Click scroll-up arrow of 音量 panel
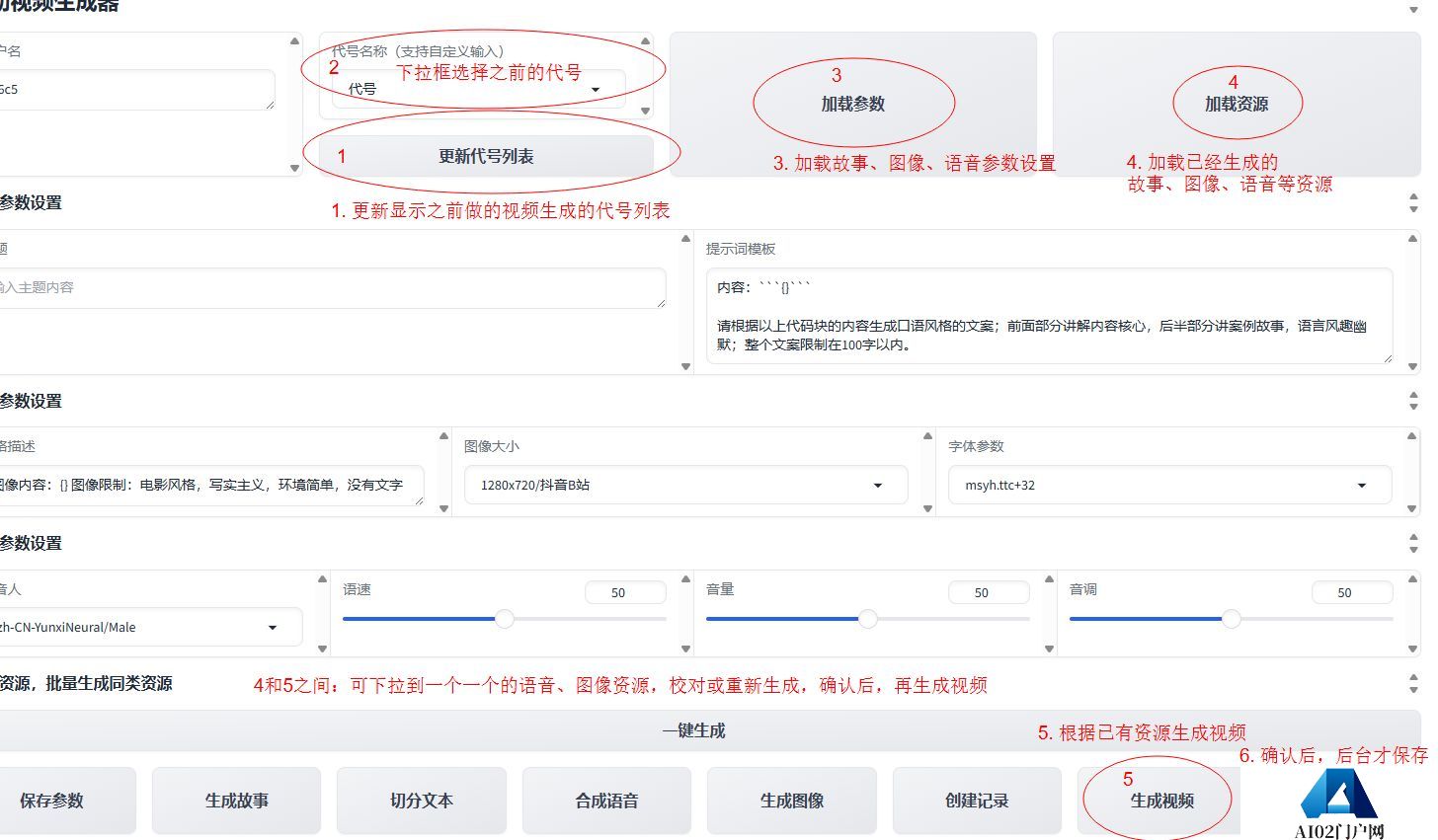1438x840 pixels. pos(1049,578)
